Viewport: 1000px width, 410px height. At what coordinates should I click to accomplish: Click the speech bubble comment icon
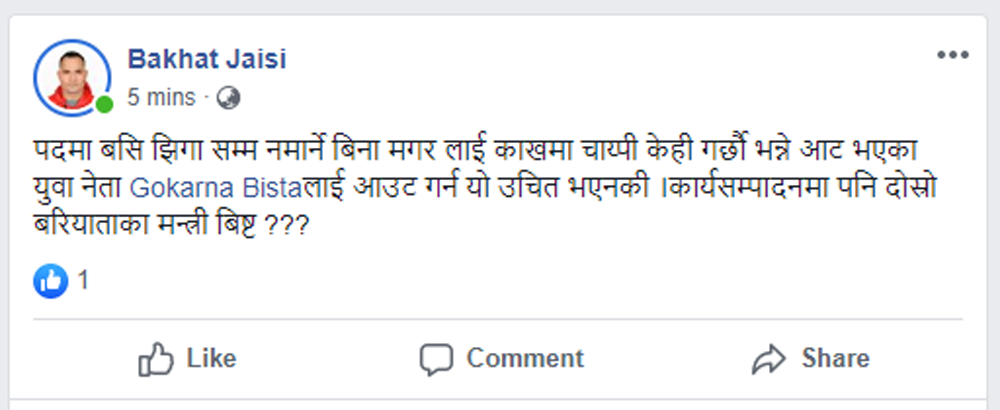point(437,359)
